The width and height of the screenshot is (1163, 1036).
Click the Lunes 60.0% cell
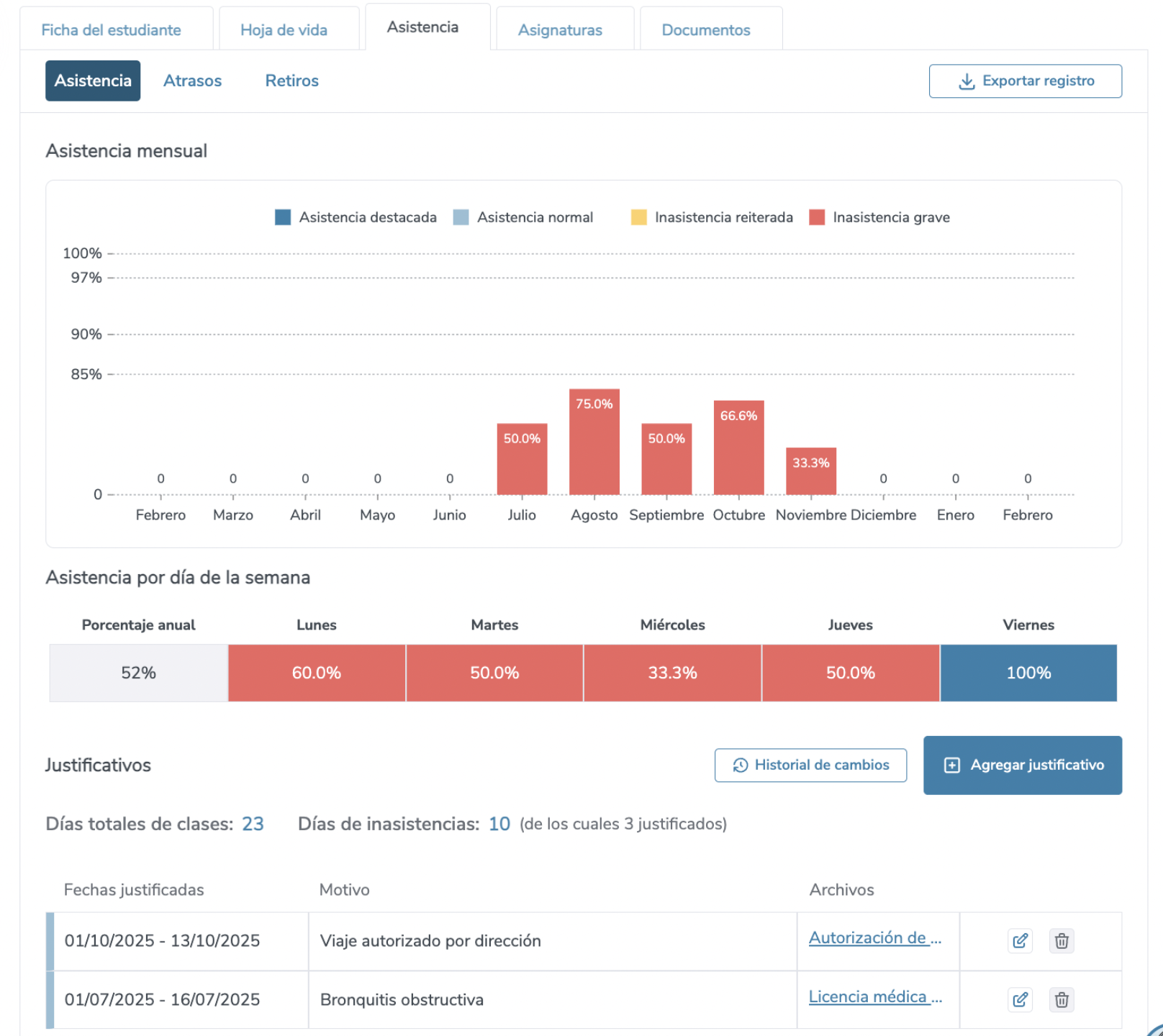(x=317, y=673)
